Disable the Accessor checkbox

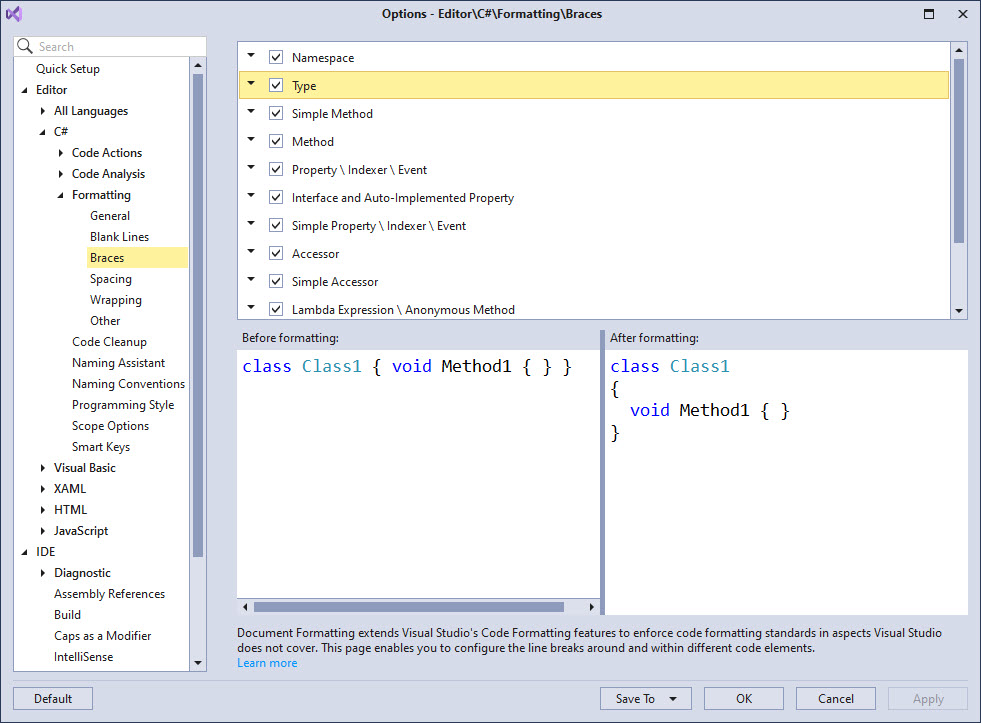[x=276, y=254]
